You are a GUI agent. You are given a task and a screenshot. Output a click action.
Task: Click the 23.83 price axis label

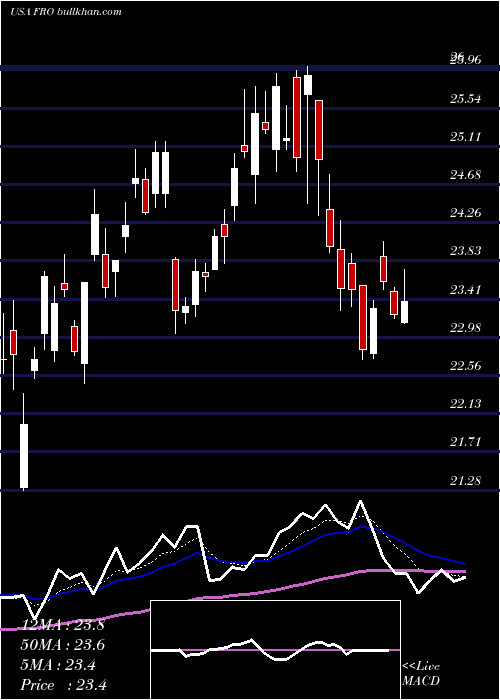466,251
